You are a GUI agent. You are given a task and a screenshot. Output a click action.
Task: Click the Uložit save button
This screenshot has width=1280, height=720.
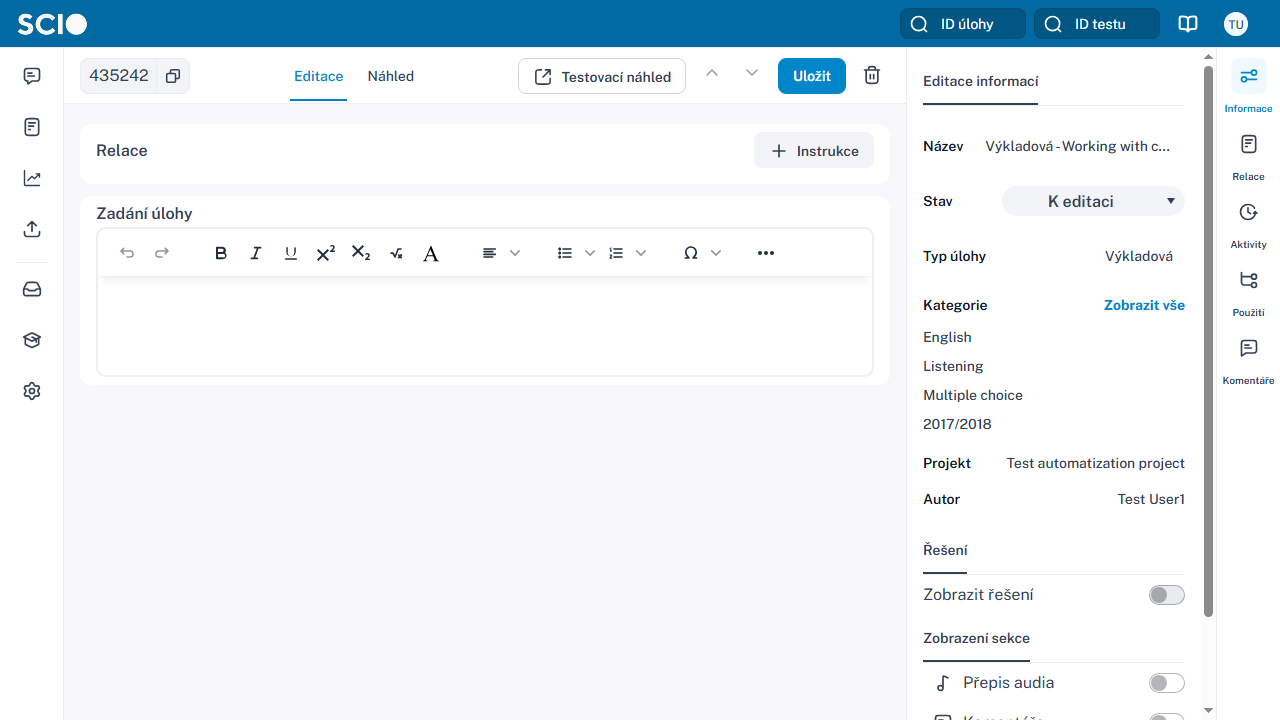point(812,76)
